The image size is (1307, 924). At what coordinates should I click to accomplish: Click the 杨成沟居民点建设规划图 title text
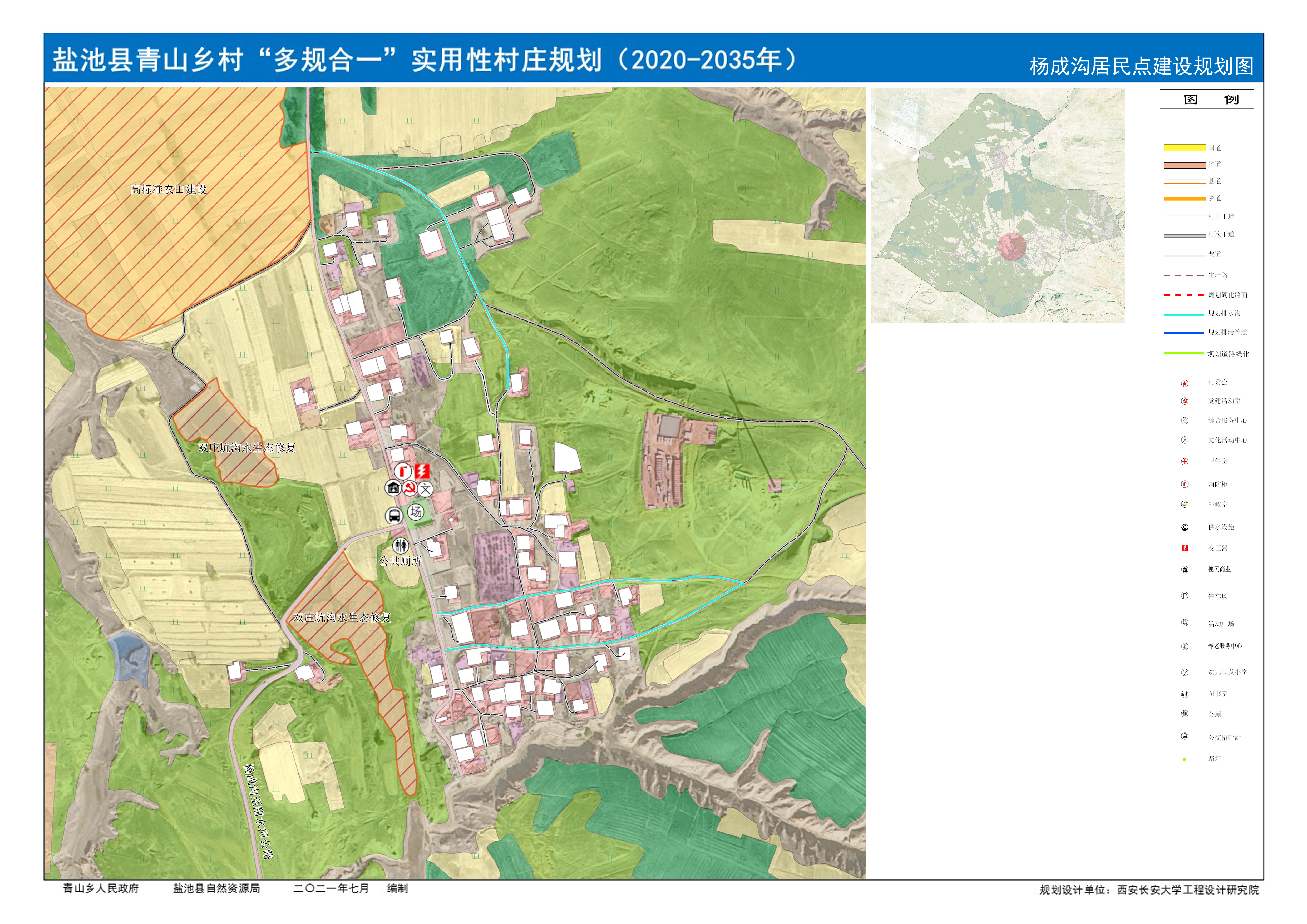point(1141,66)
